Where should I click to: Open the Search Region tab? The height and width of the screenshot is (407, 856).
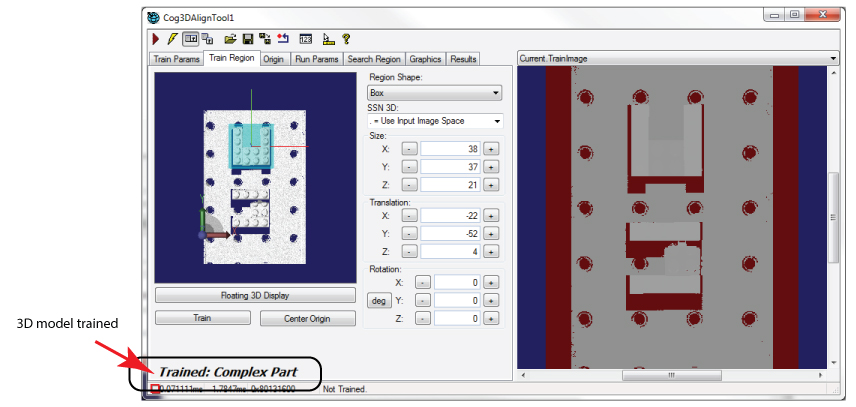tap(373, 60)
